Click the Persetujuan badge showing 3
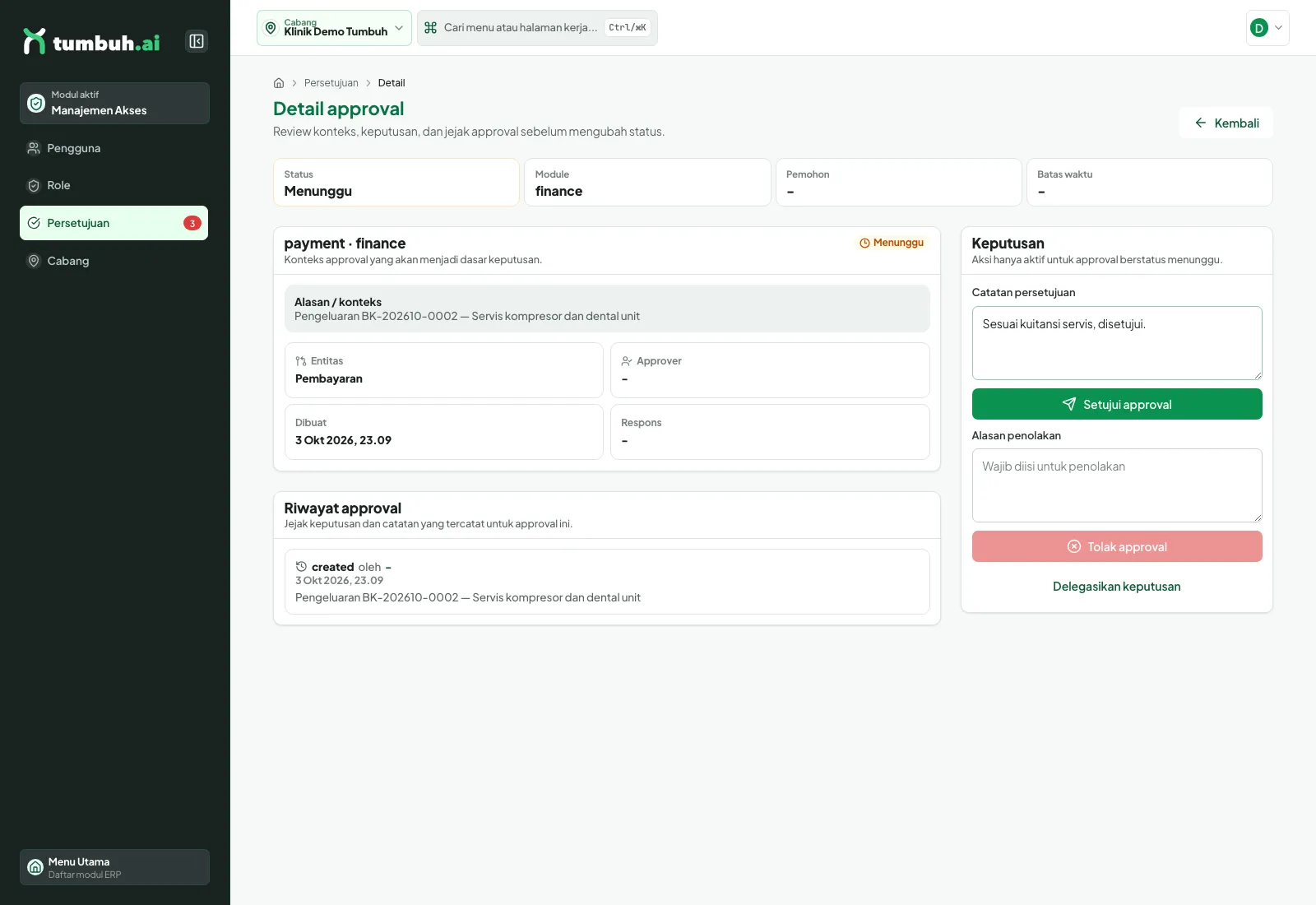Screen dimensions: 1316x905 tap(192, 223)
